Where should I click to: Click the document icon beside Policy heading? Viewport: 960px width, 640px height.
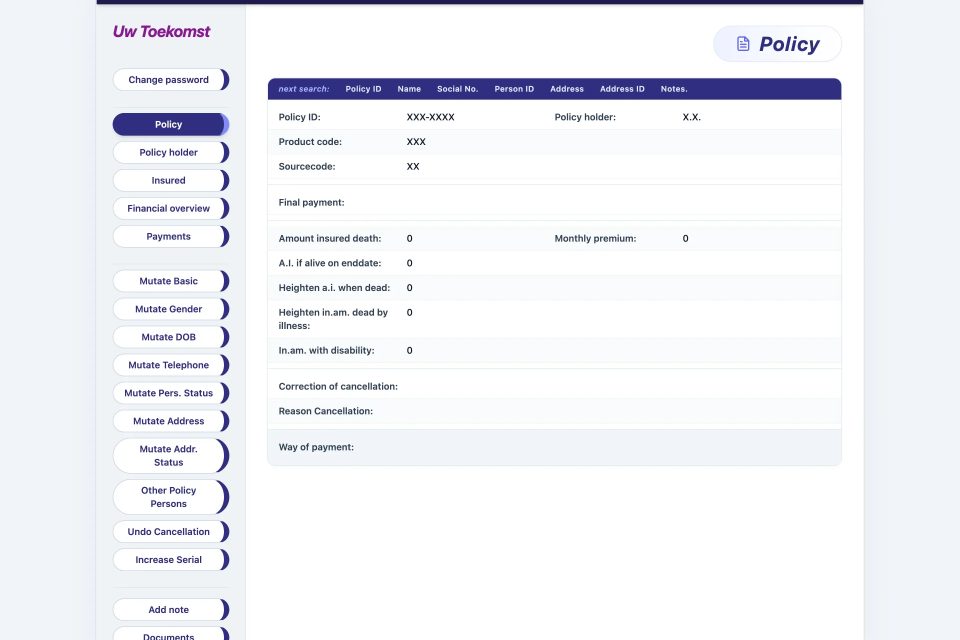743,43
